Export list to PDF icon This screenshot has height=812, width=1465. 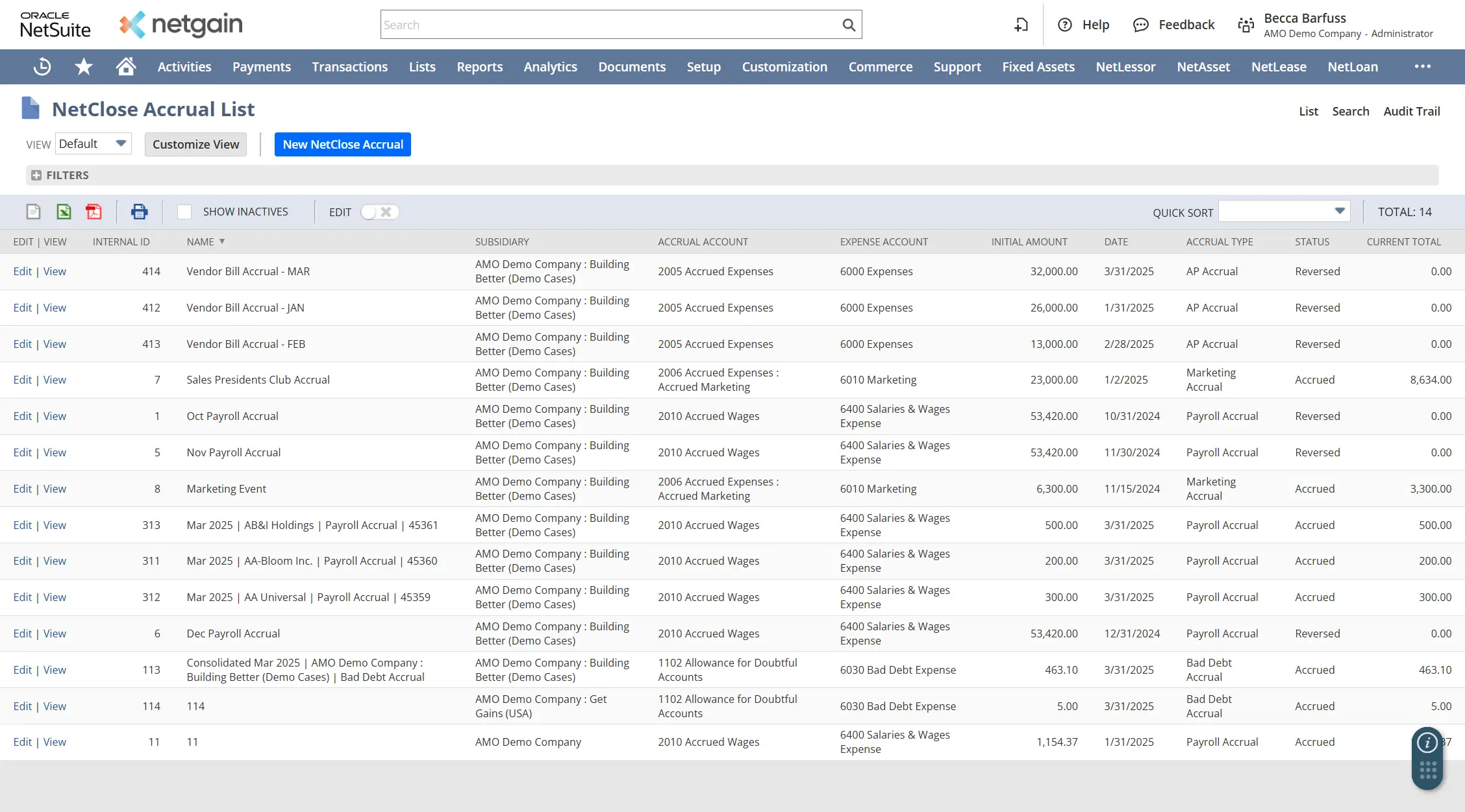point(94,212)
